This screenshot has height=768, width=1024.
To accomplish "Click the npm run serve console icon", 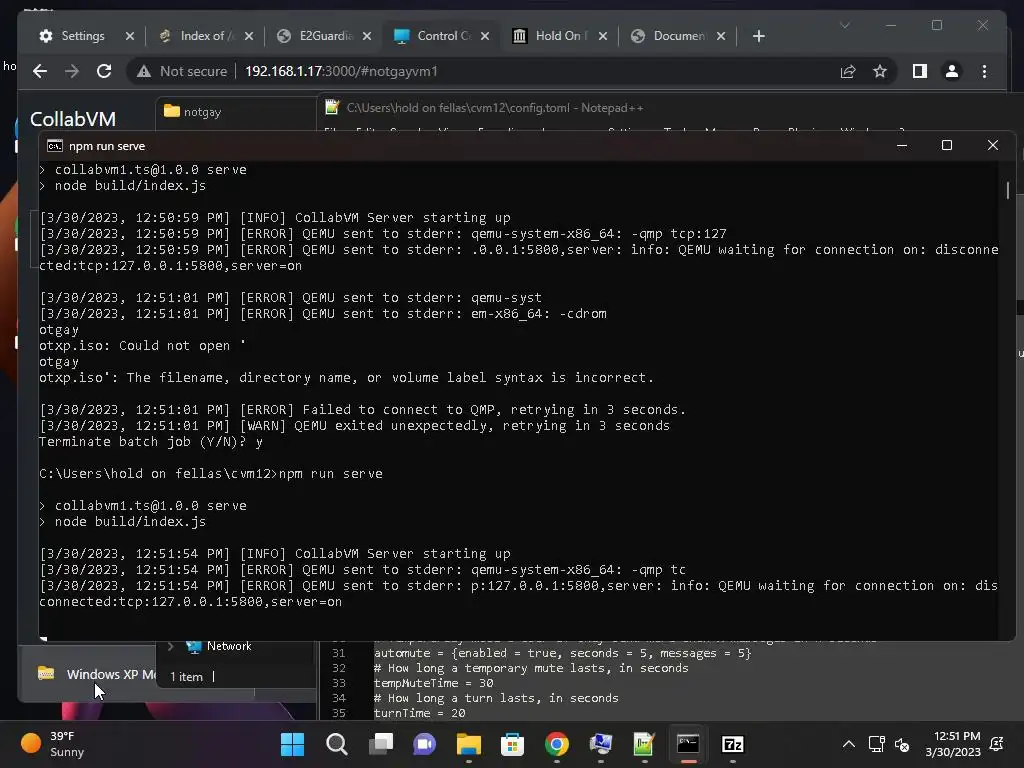I will click(55, 146).
